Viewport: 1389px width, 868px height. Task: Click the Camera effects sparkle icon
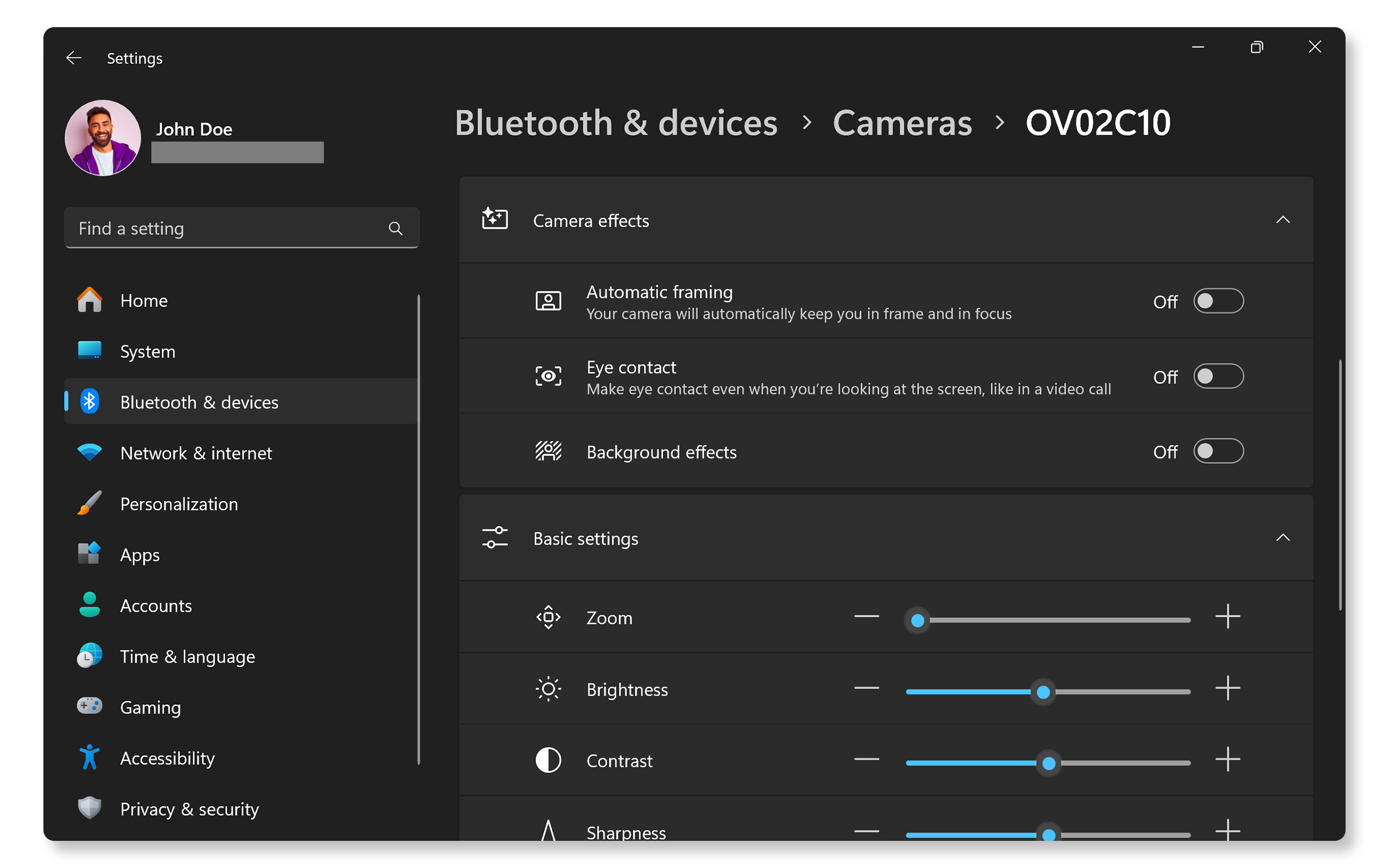[495, 219]
